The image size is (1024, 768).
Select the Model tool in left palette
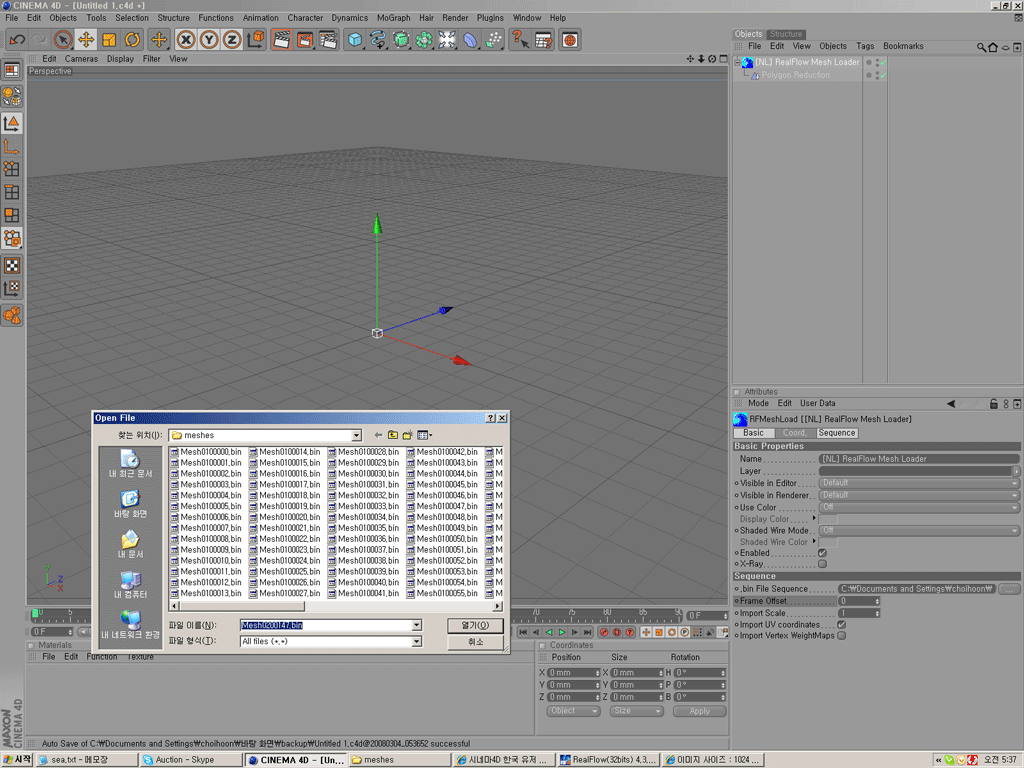(x=12, y=123)
